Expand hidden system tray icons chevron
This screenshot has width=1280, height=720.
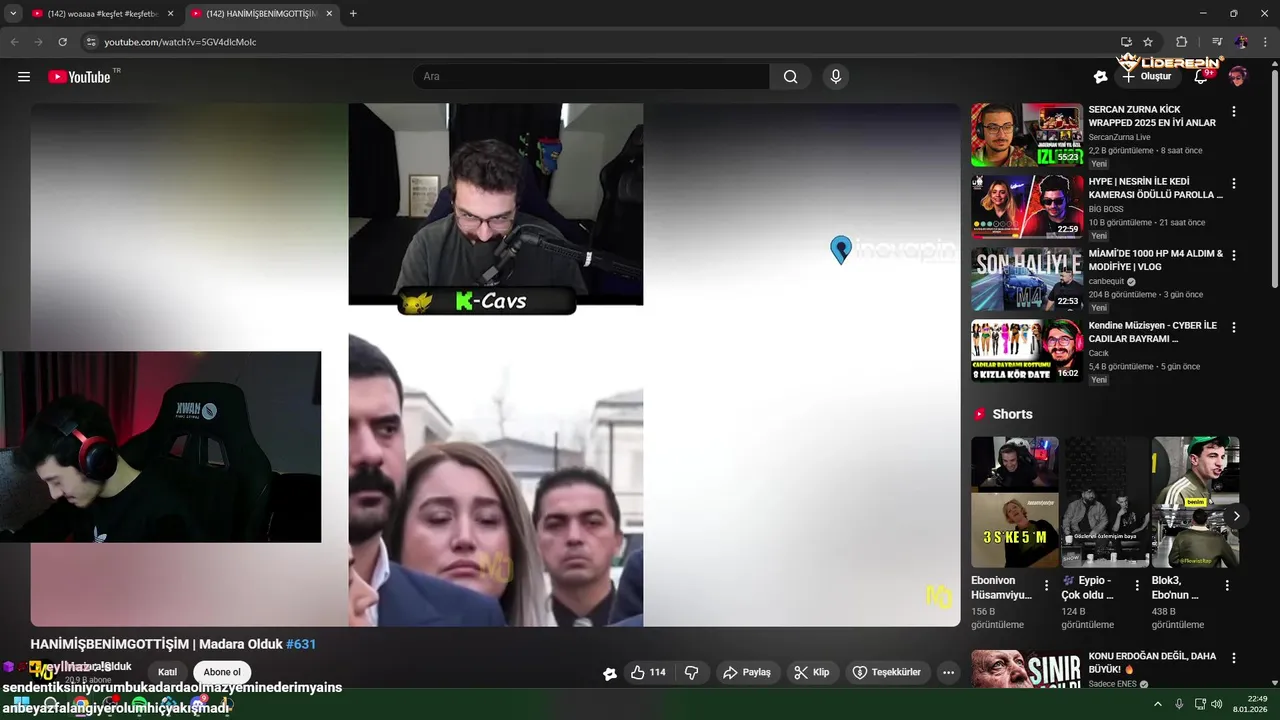1158,704
